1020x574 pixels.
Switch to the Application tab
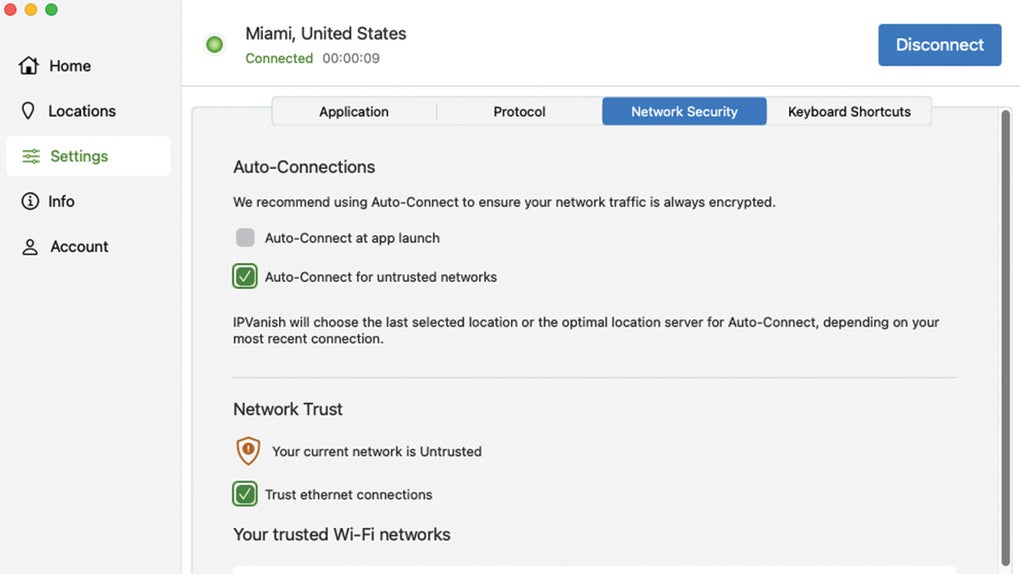[x=354, y=112]
